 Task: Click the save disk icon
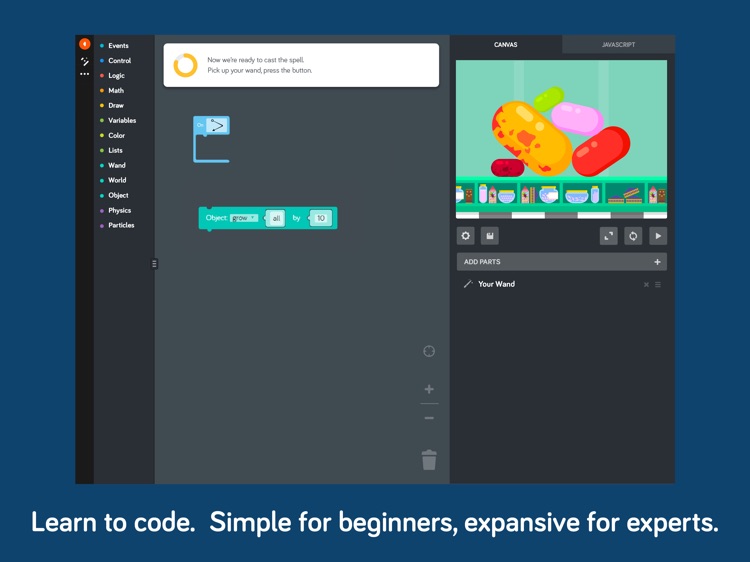490,236
